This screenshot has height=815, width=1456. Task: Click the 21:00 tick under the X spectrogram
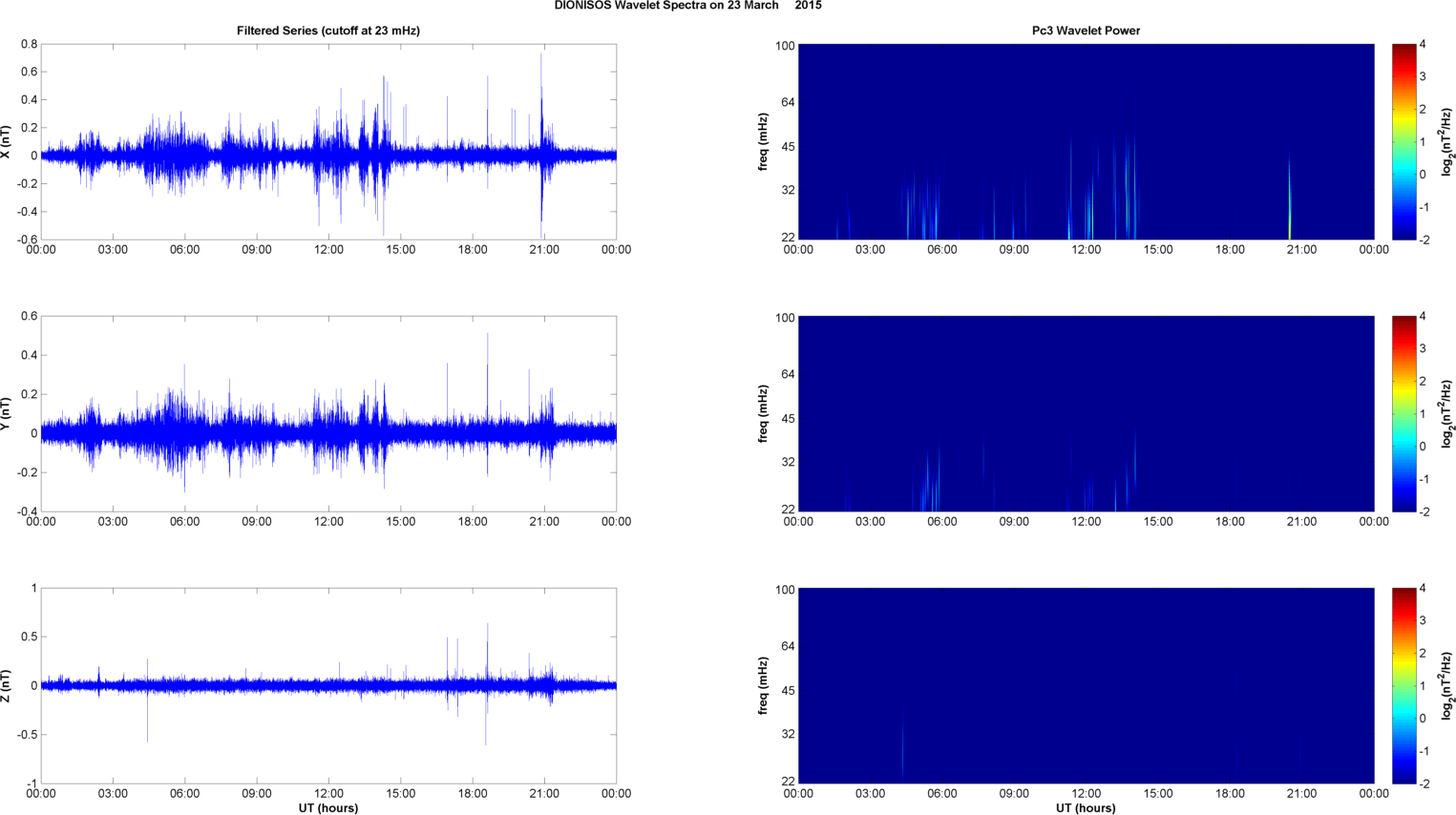point(1301,250)
